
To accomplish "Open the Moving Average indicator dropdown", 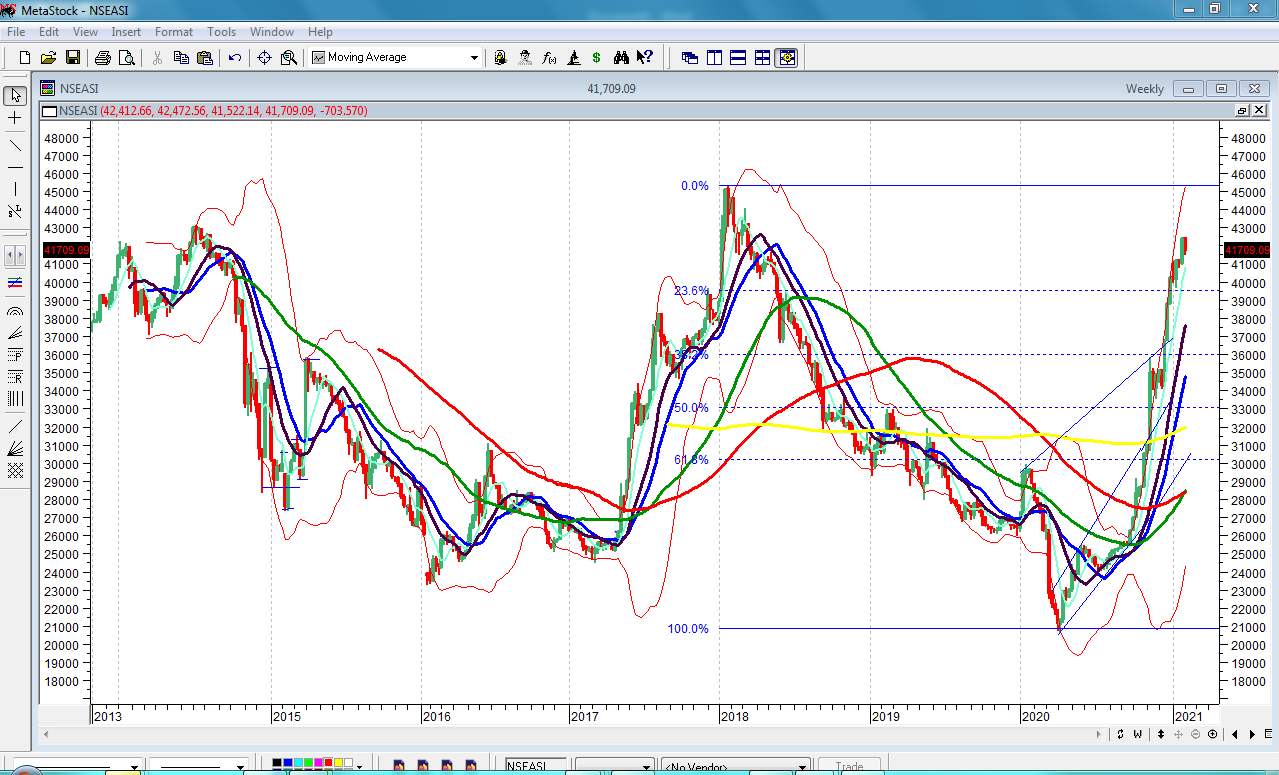I will pyautogui.click(x=474, y=58).
